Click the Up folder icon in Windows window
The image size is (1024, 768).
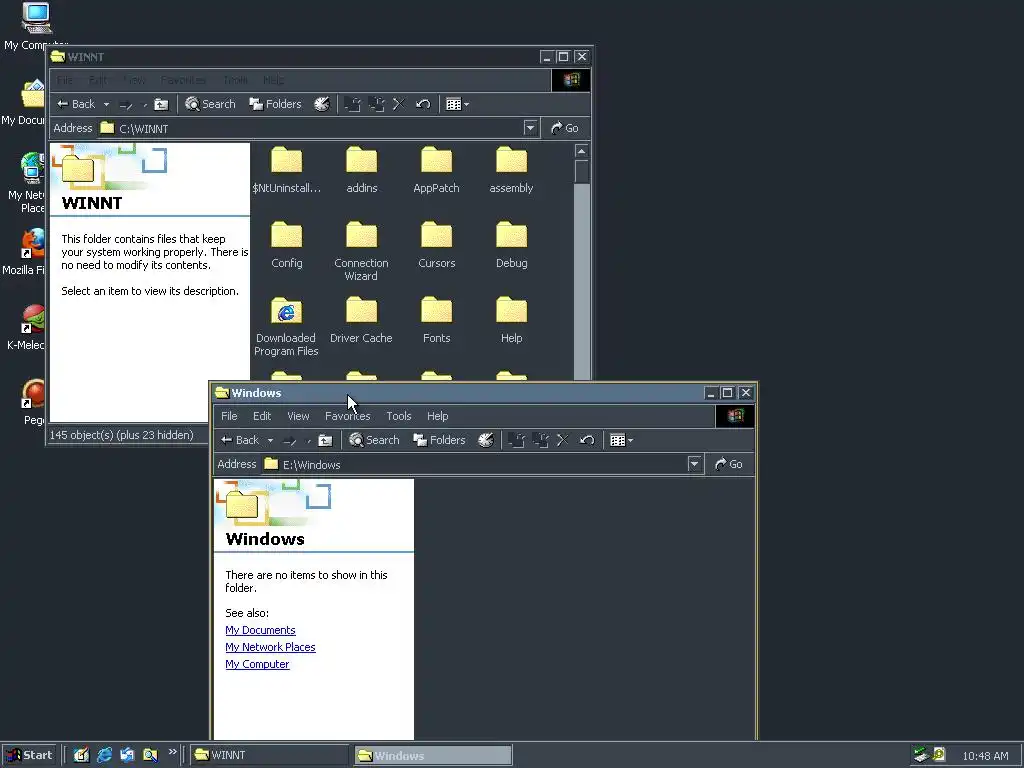(325, 440)
